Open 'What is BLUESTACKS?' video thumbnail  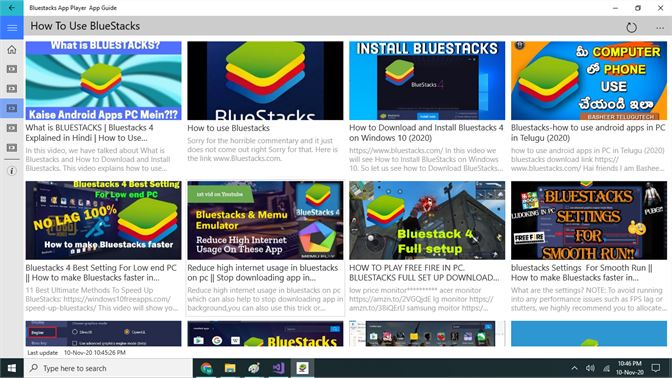[103, 81]
